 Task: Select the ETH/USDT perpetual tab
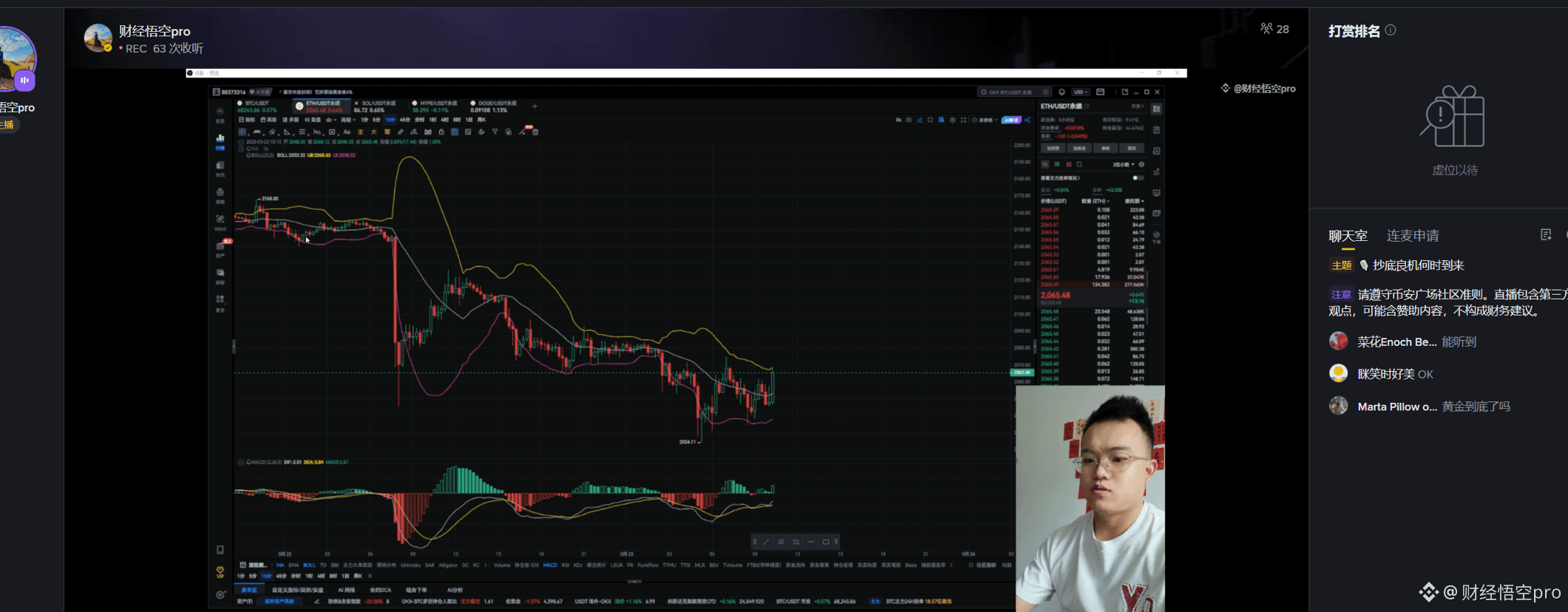pos(322,107)
